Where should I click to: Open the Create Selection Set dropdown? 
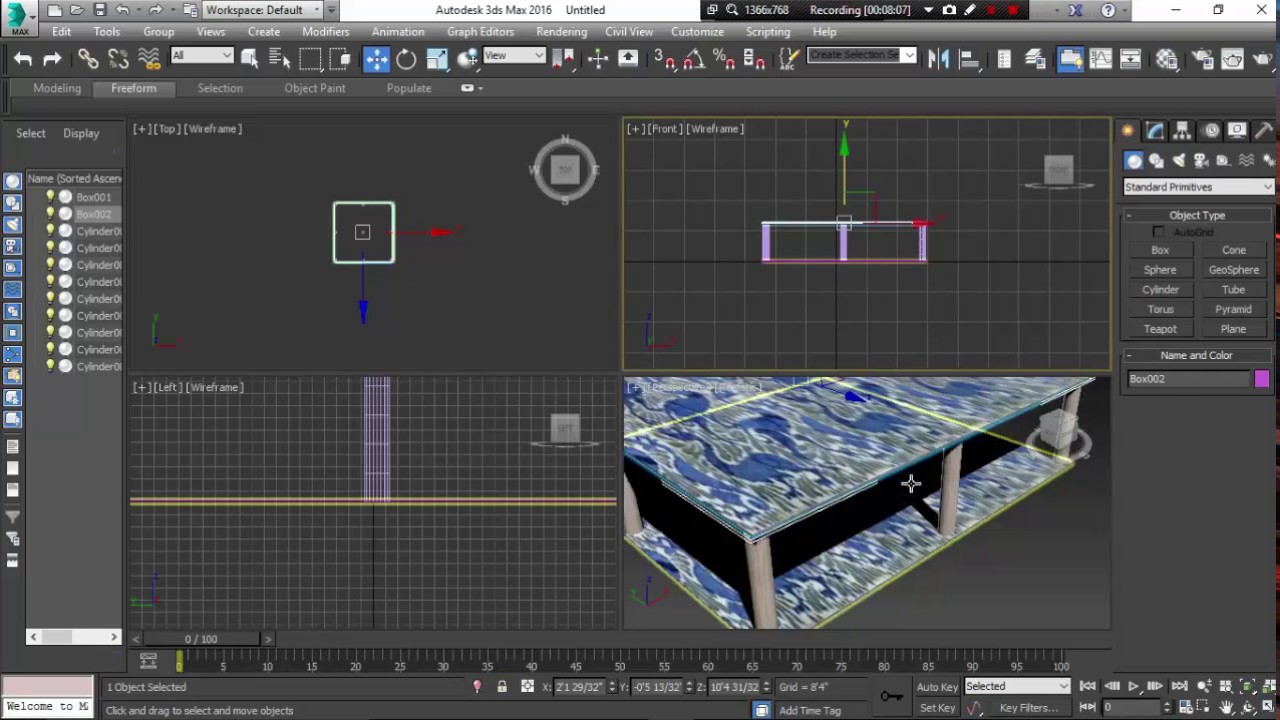pos(861,55)
